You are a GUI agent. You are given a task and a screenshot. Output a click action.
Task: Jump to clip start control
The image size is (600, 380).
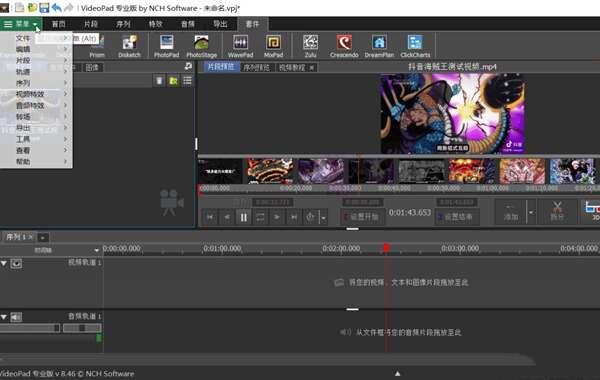tap(210, 217)
